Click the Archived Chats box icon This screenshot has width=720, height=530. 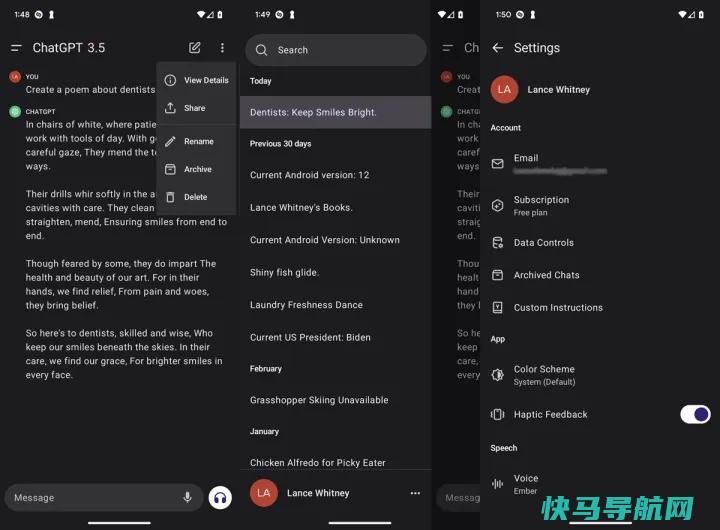click(x=498, y=275)
